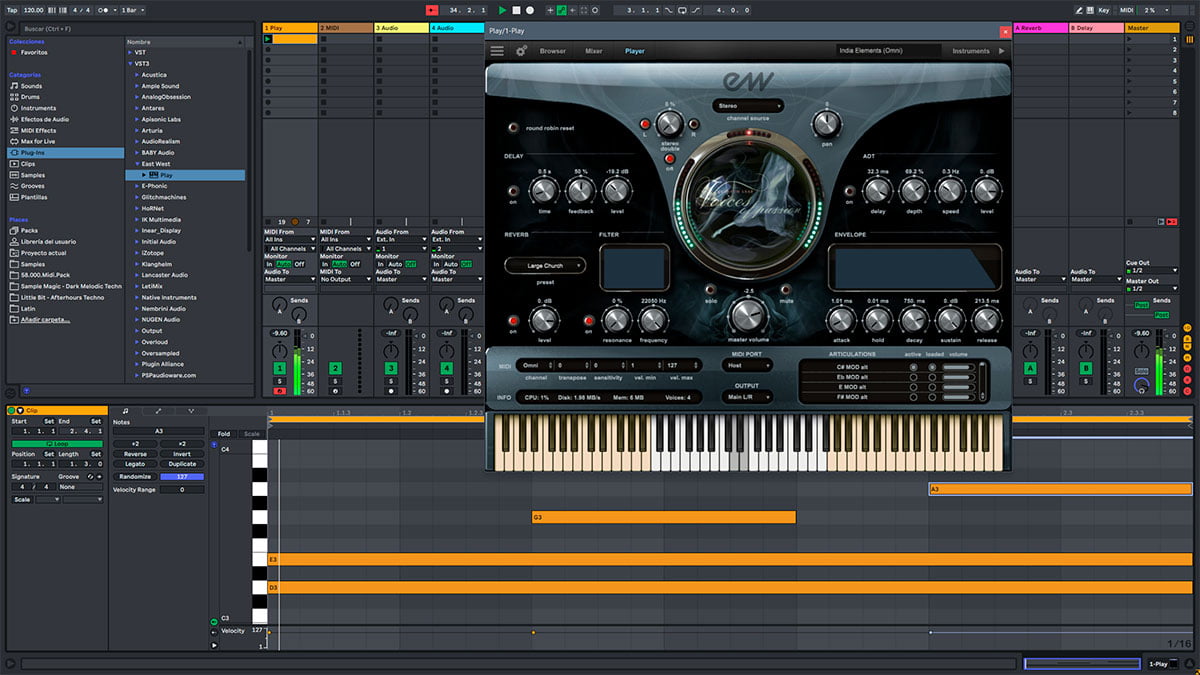Click the green automation arm button
Viewport: 1200px width, 675px height.
(561, 10)
